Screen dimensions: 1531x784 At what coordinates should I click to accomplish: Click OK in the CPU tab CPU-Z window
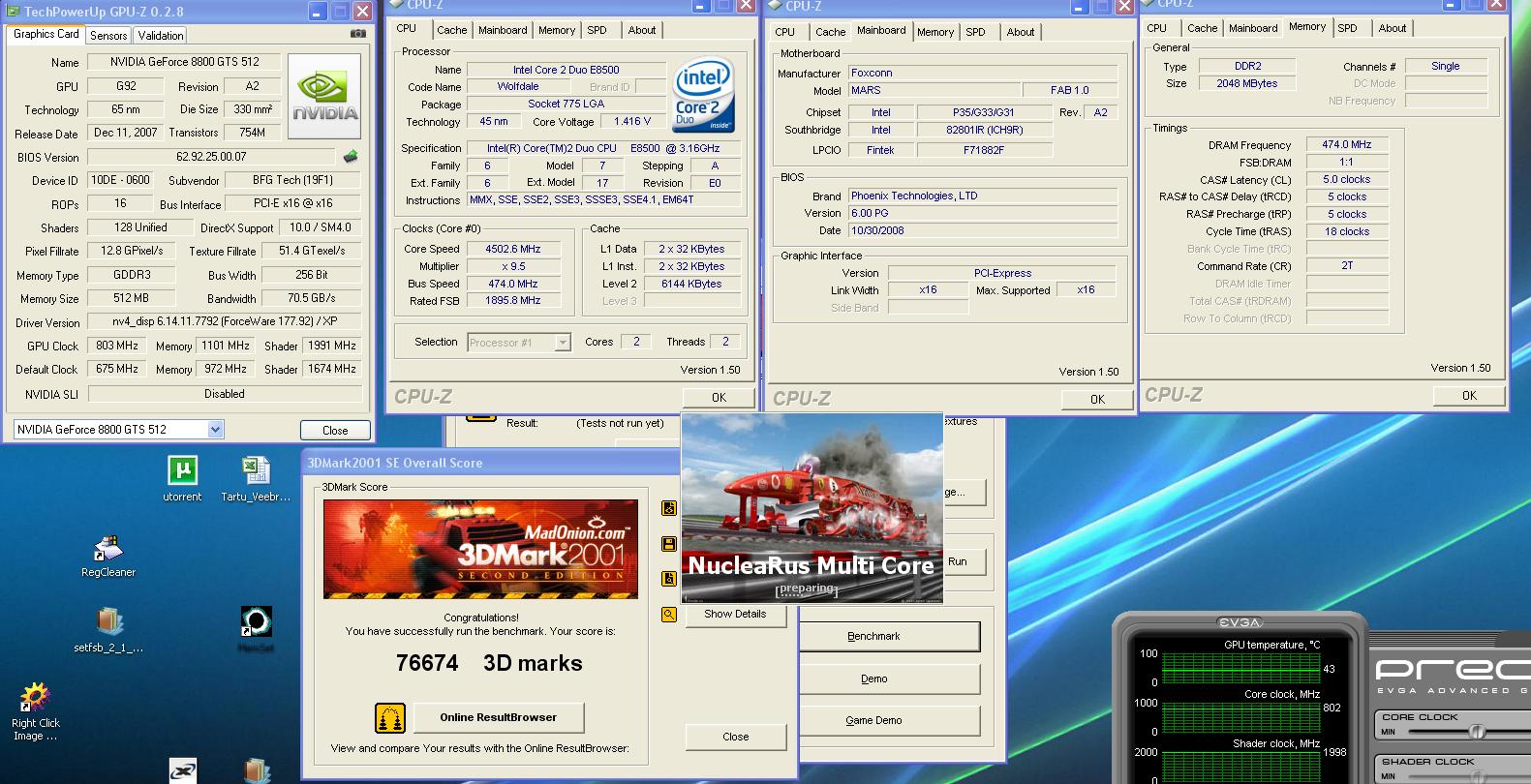point(719,397)
